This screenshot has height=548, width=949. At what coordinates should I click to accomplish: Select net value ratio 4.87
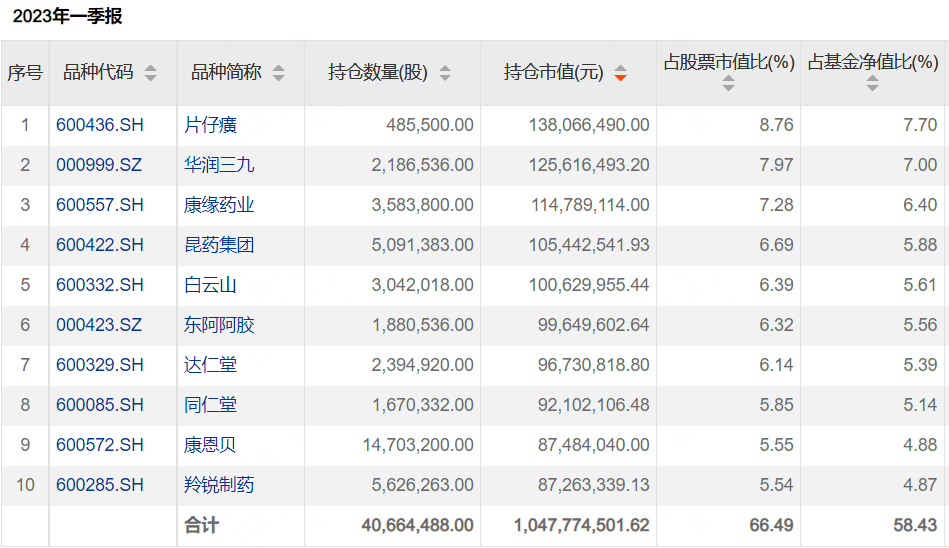(x=920, y=484)
